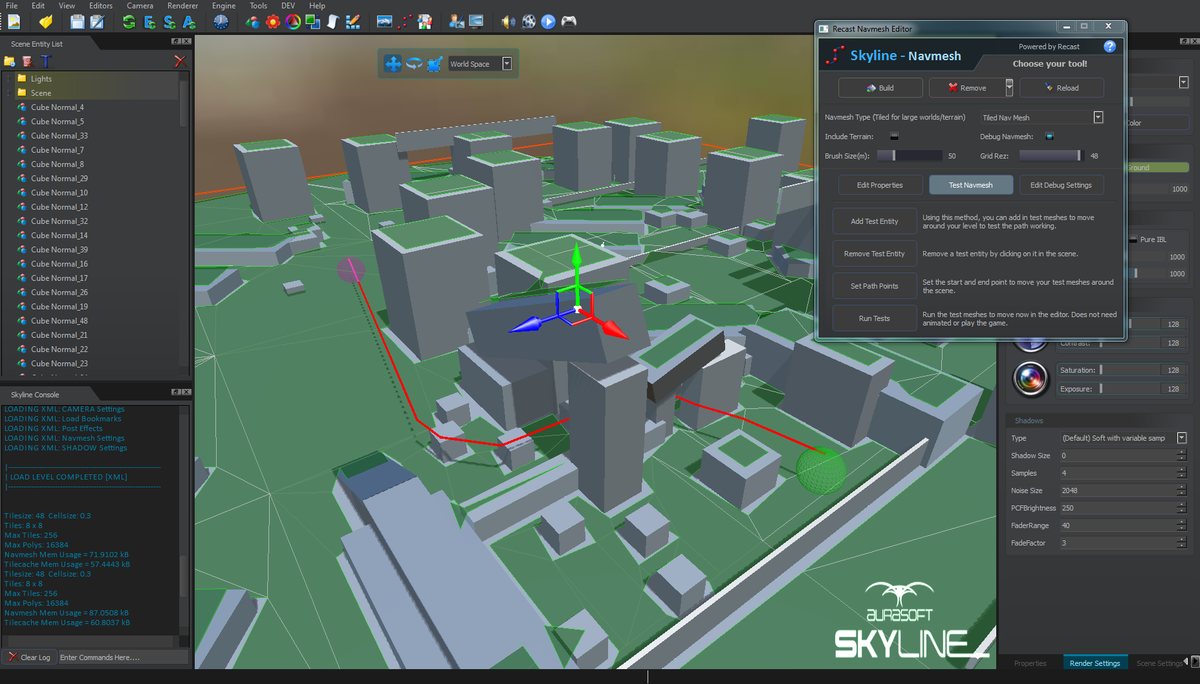This screenshot has height=684, width=1200.
Task: Select the rotate gizmo tool
Action: 413,64
